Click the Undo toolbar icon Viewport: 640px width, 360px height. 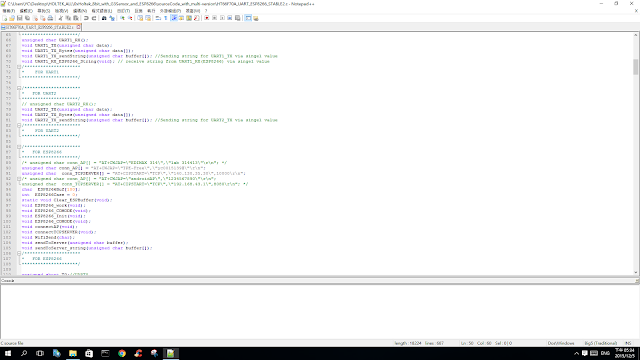tap(86, 18)
